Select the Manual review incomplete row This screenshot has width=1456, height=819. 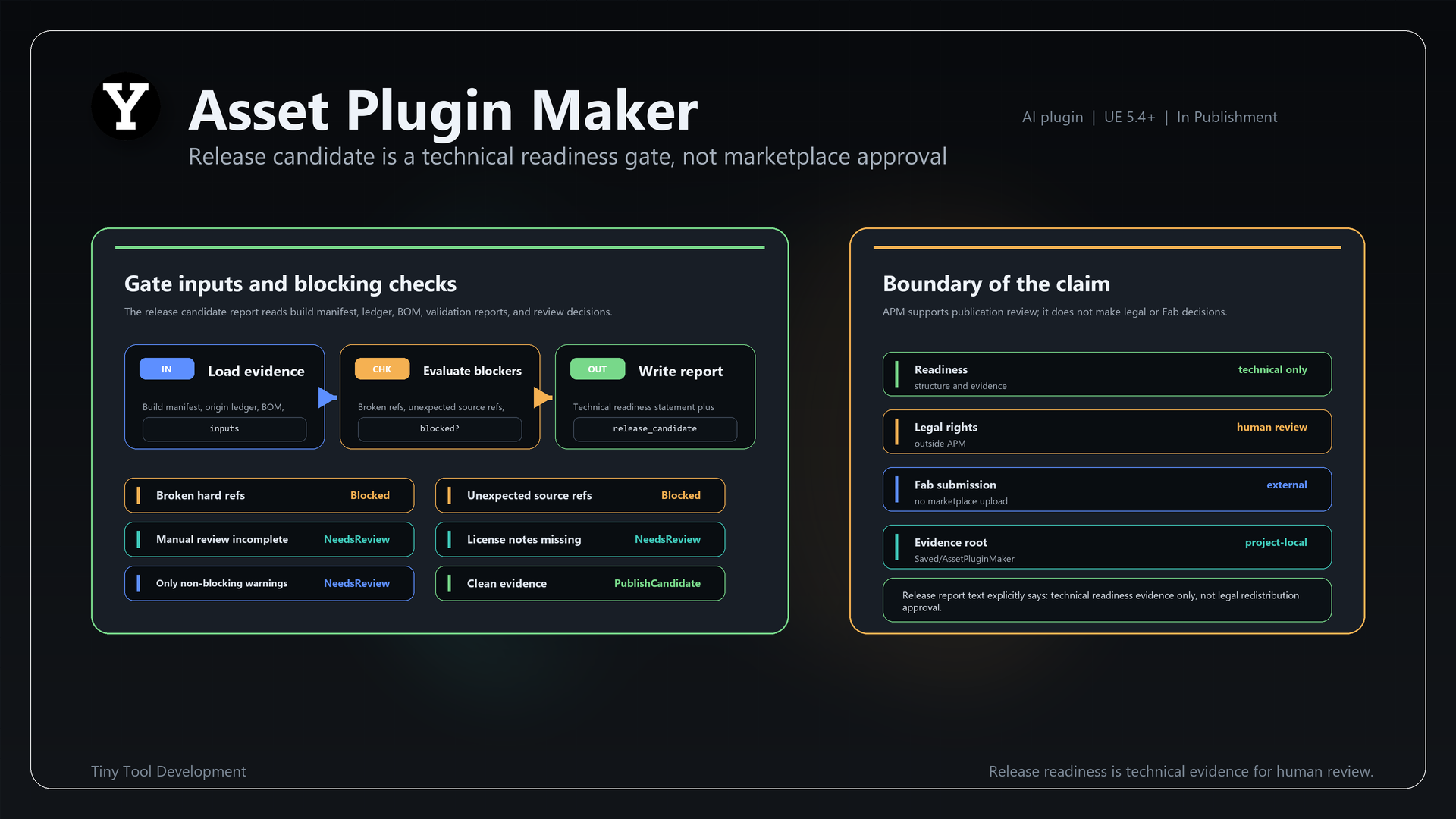click(269, 539)
